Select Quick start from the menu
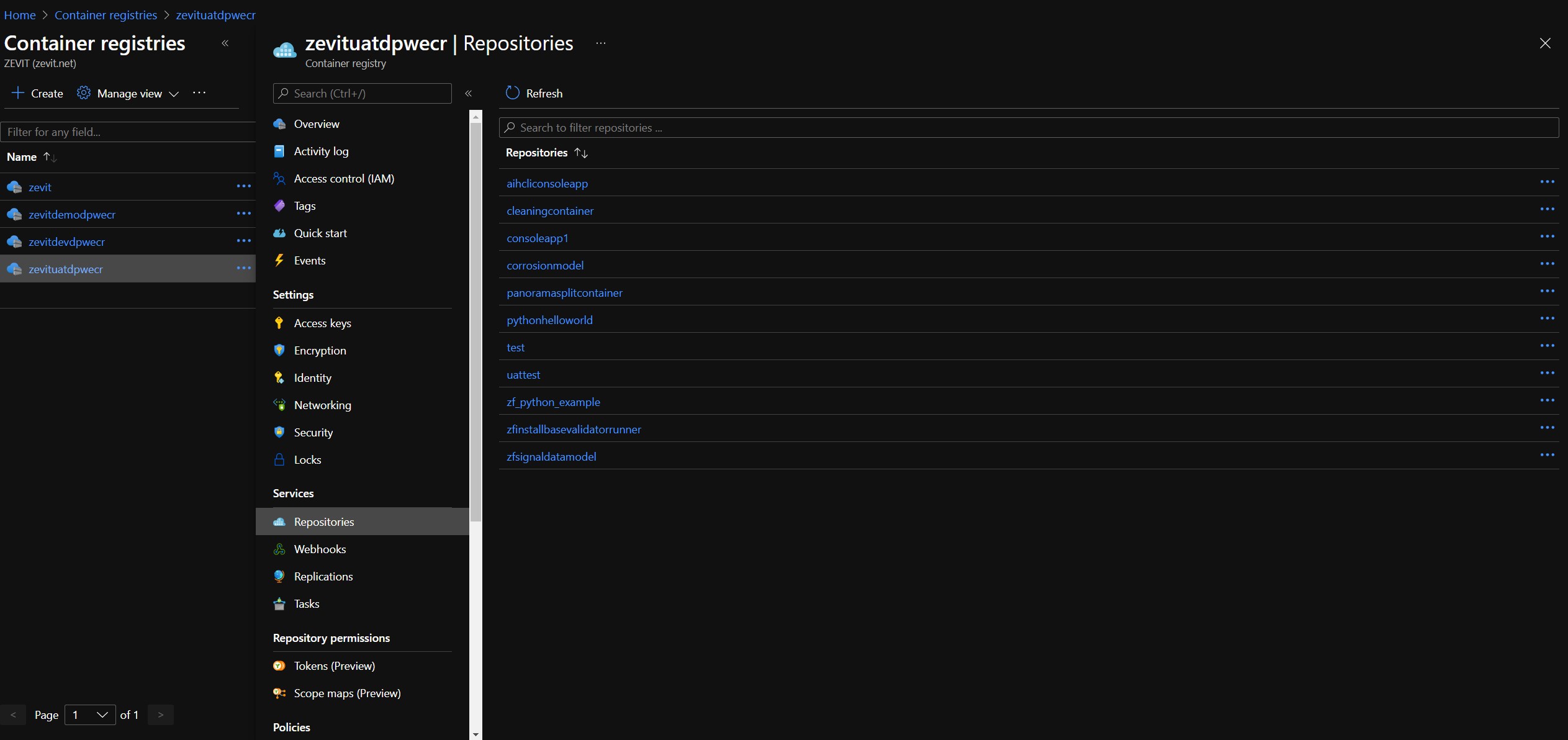This screenshot has height=740, width=1568. click(x=320, y=233)
